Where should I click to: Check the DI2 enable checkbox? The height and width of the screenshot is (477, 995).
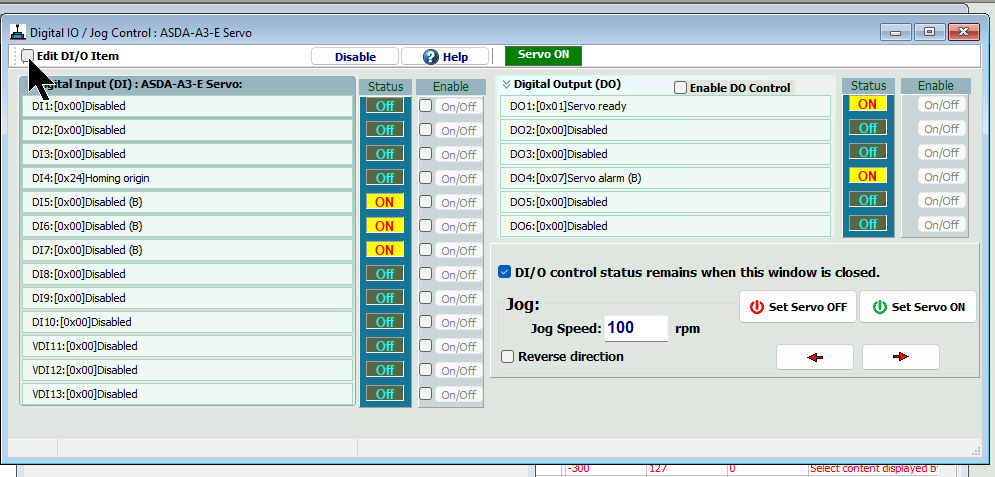click(425, 130)
